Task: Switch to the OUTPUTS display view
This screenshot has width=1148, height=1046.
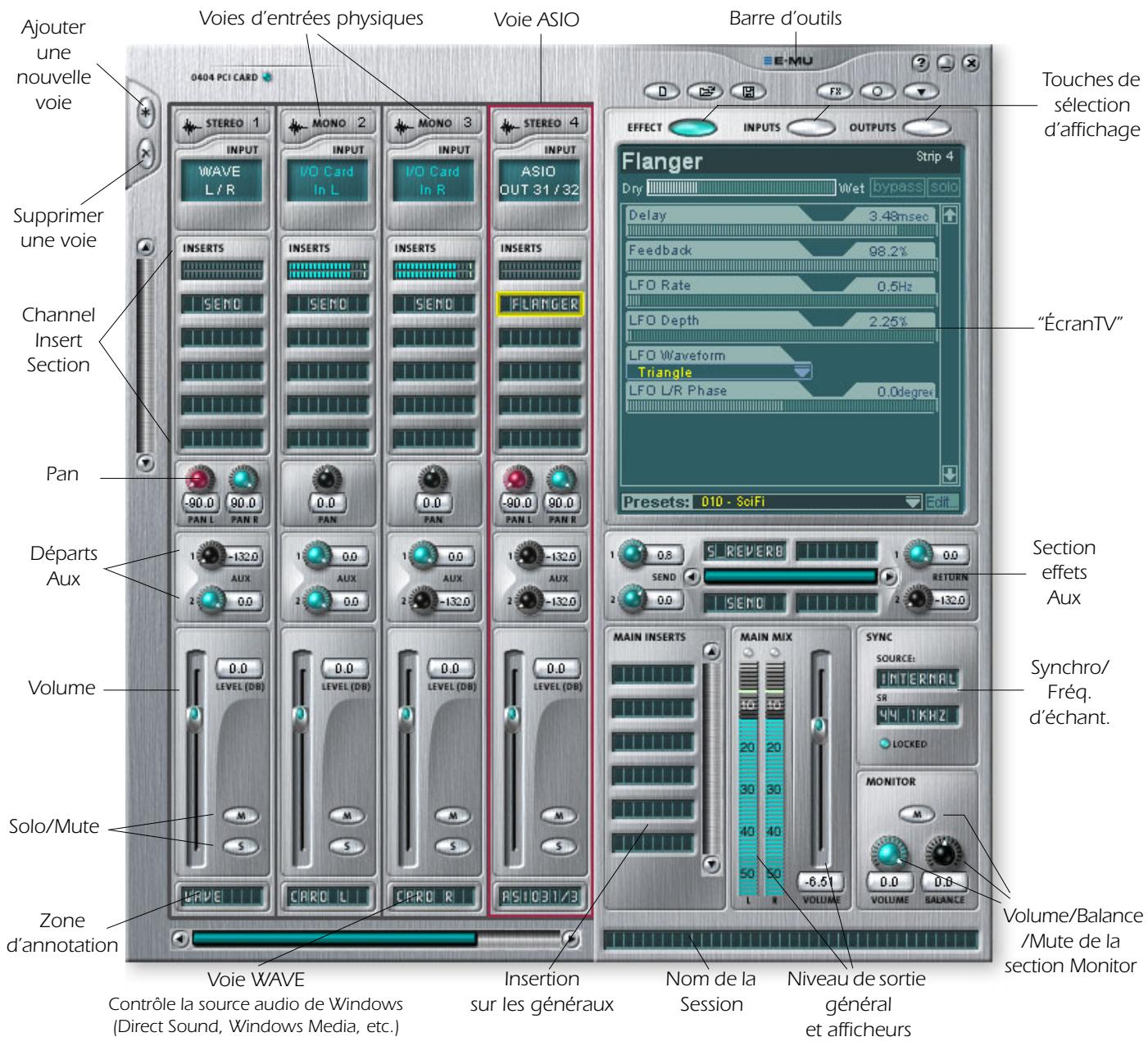Action: click(x=928, y=128)
